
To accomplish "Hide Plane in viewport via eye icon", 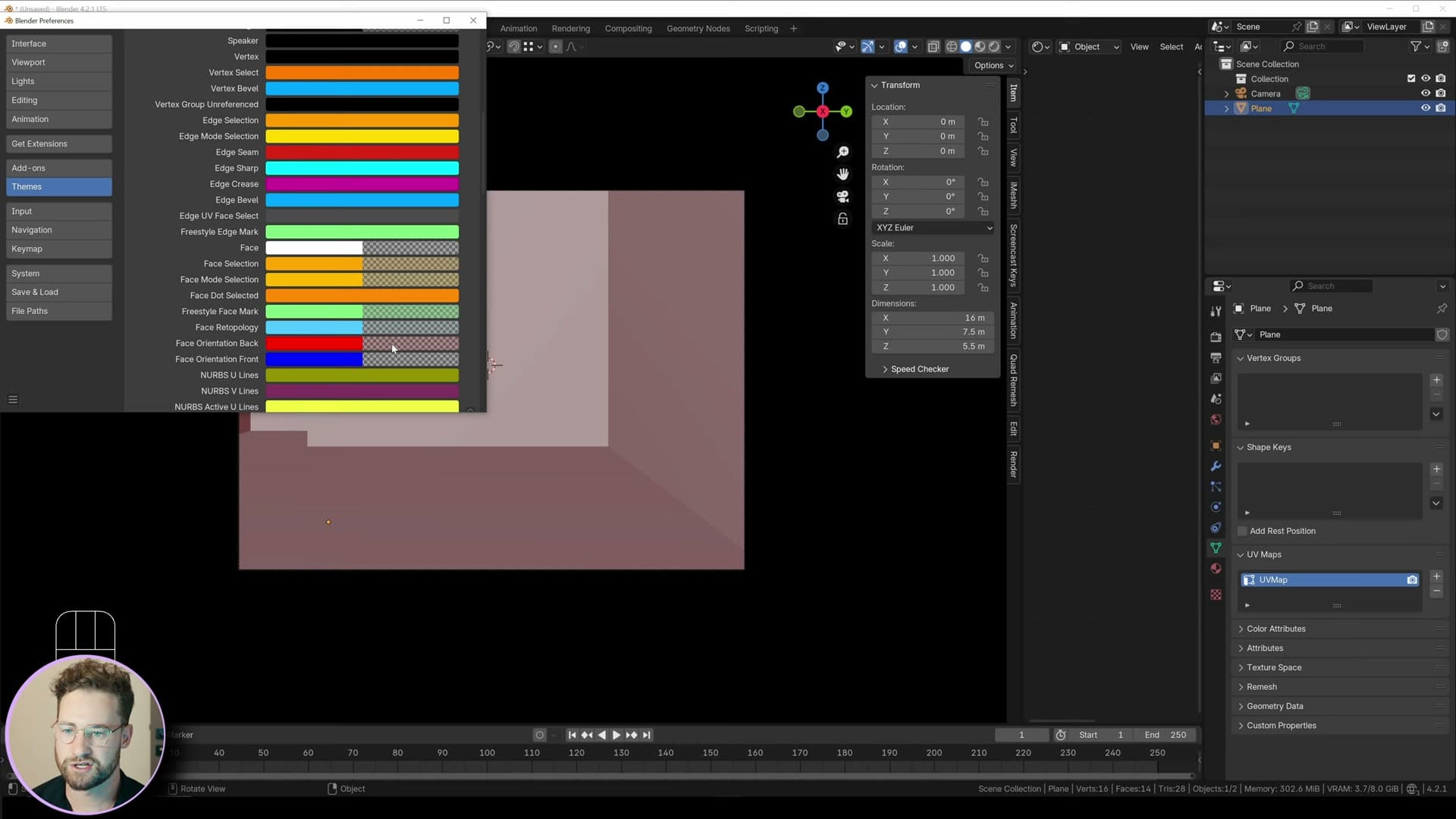I will 1426,108.
